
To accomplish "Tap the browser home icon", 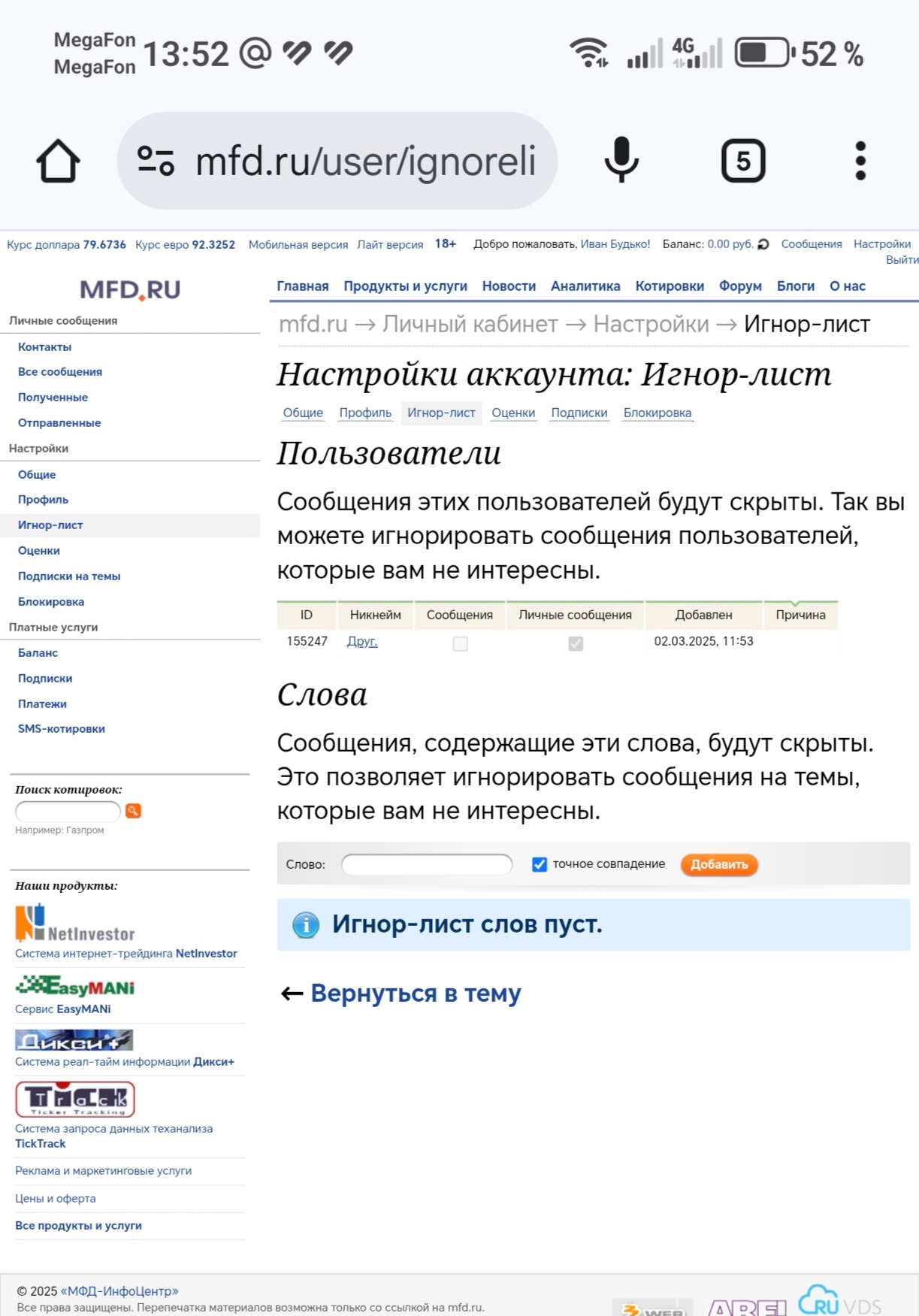I will tap(58, 161).
